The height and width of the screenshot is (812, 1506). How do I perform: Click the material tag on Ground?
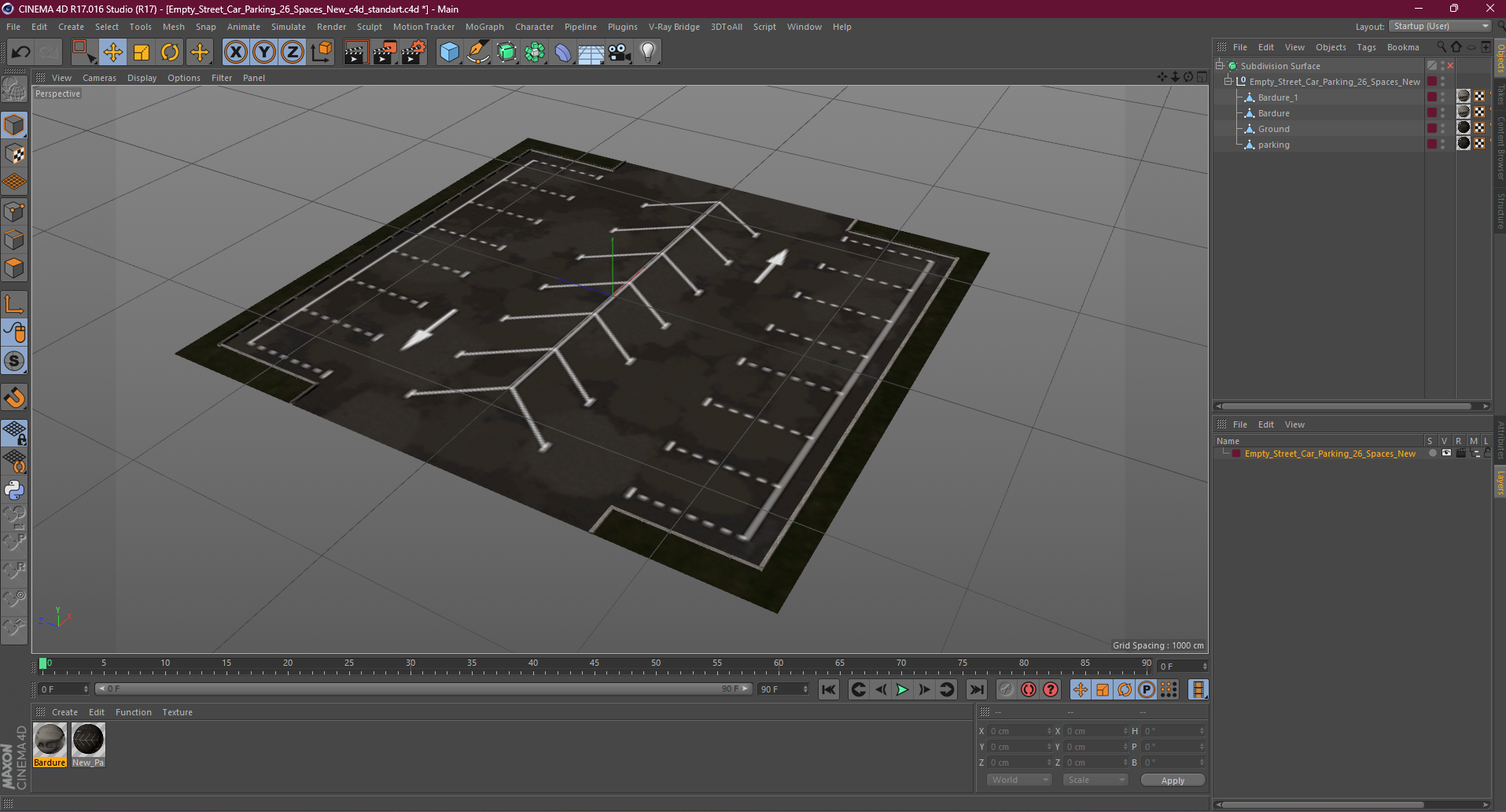(x=1464, y=127)
